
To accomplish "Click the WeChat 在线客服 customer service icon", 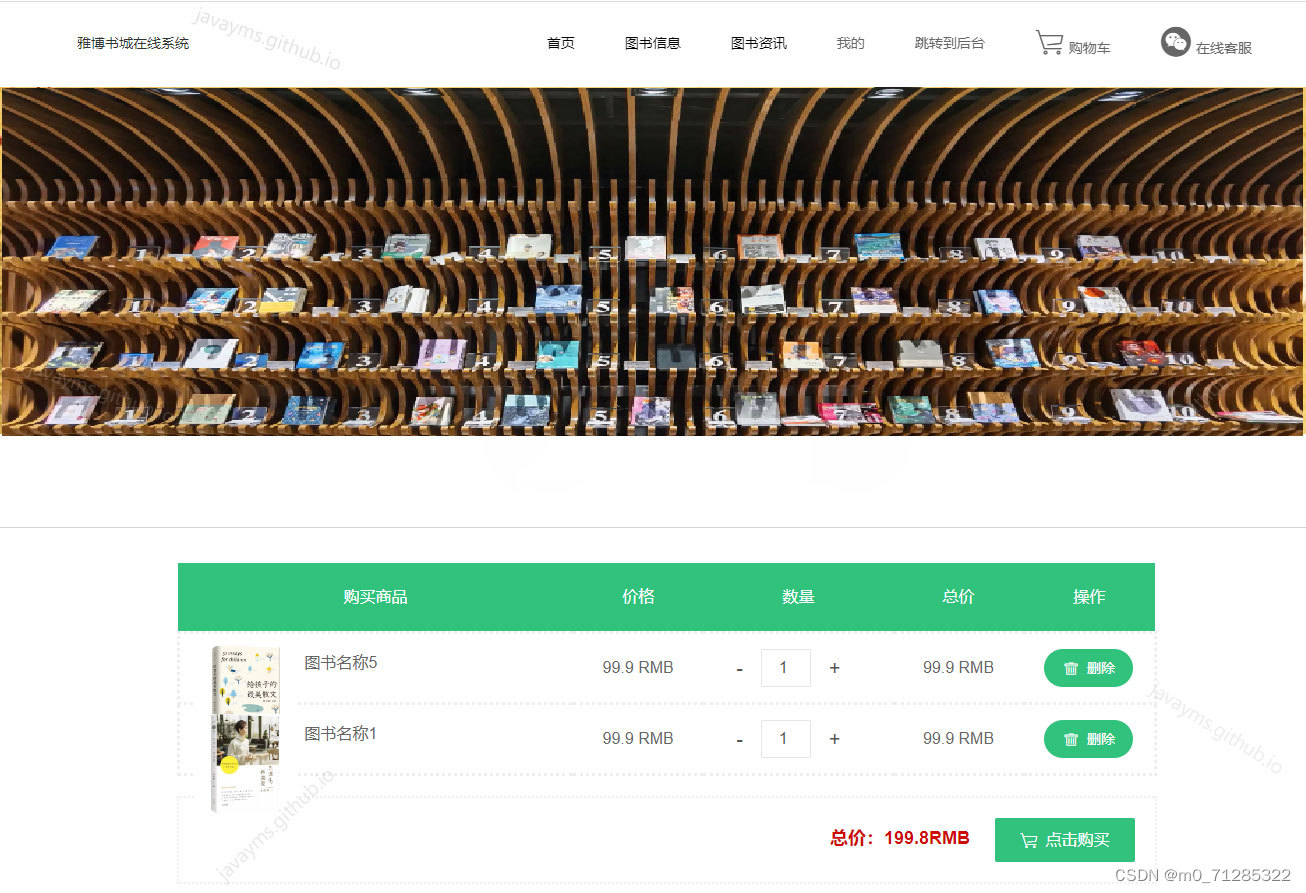I will (1175, 44).
